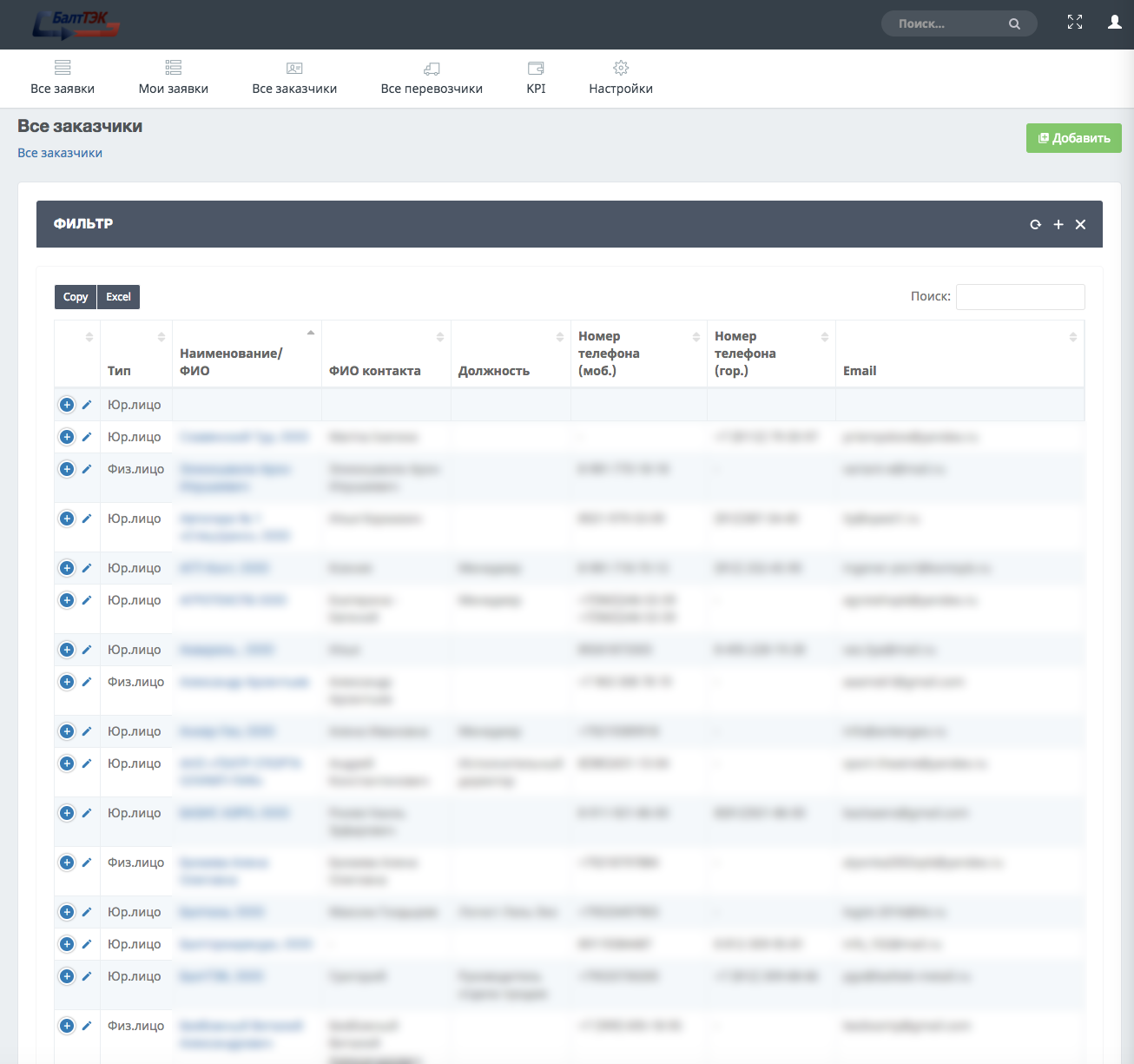This screenshot has width=1134, height=1064.
Task: Click the green Добавить button
Action: [1074, 138]
